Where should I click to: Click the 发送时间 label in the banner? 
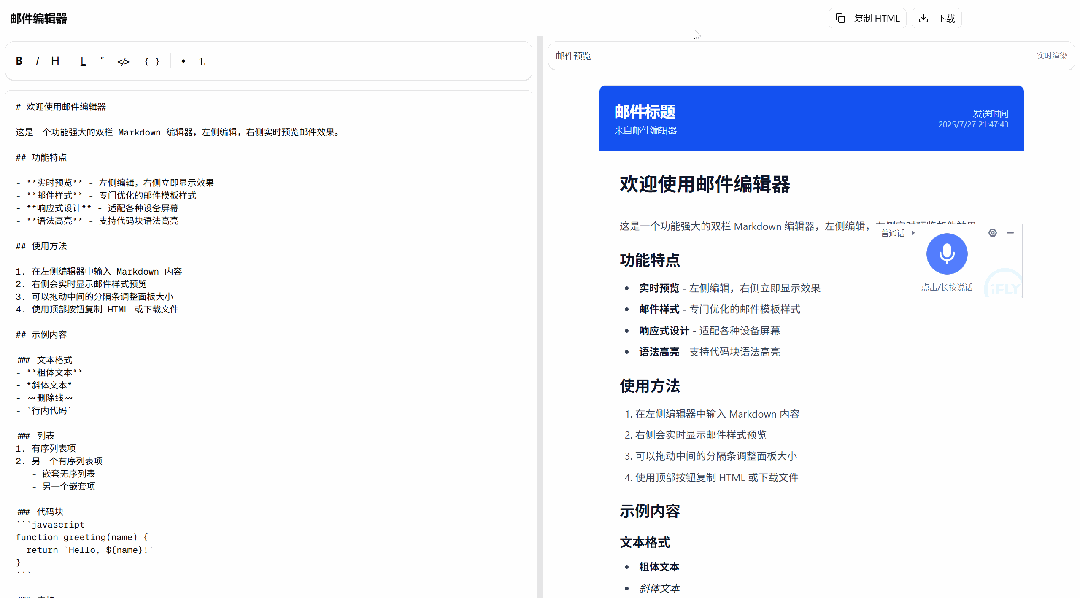990,114
